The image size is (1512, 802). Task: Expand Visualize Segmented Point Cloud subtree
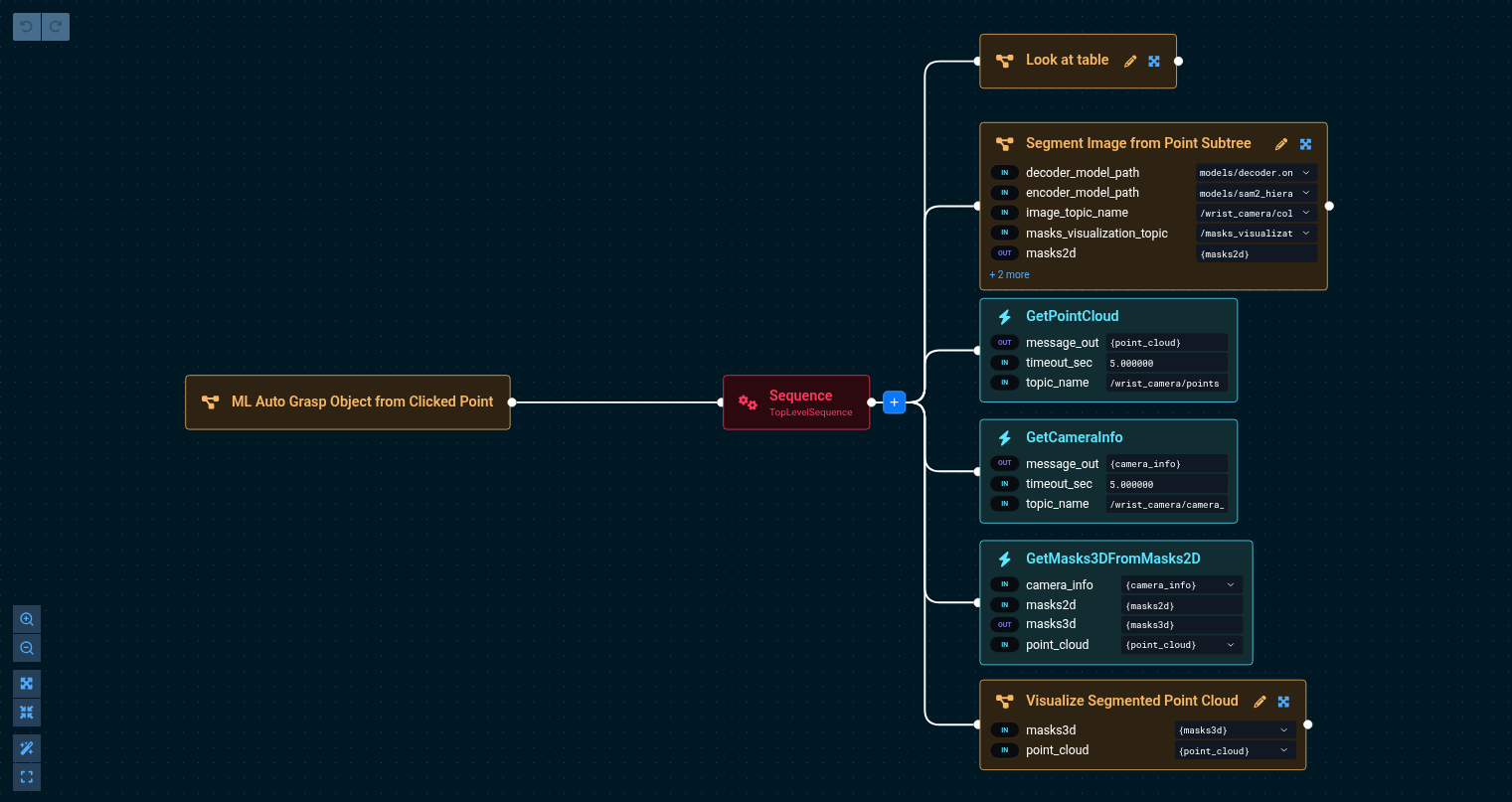coord(1284,702)
